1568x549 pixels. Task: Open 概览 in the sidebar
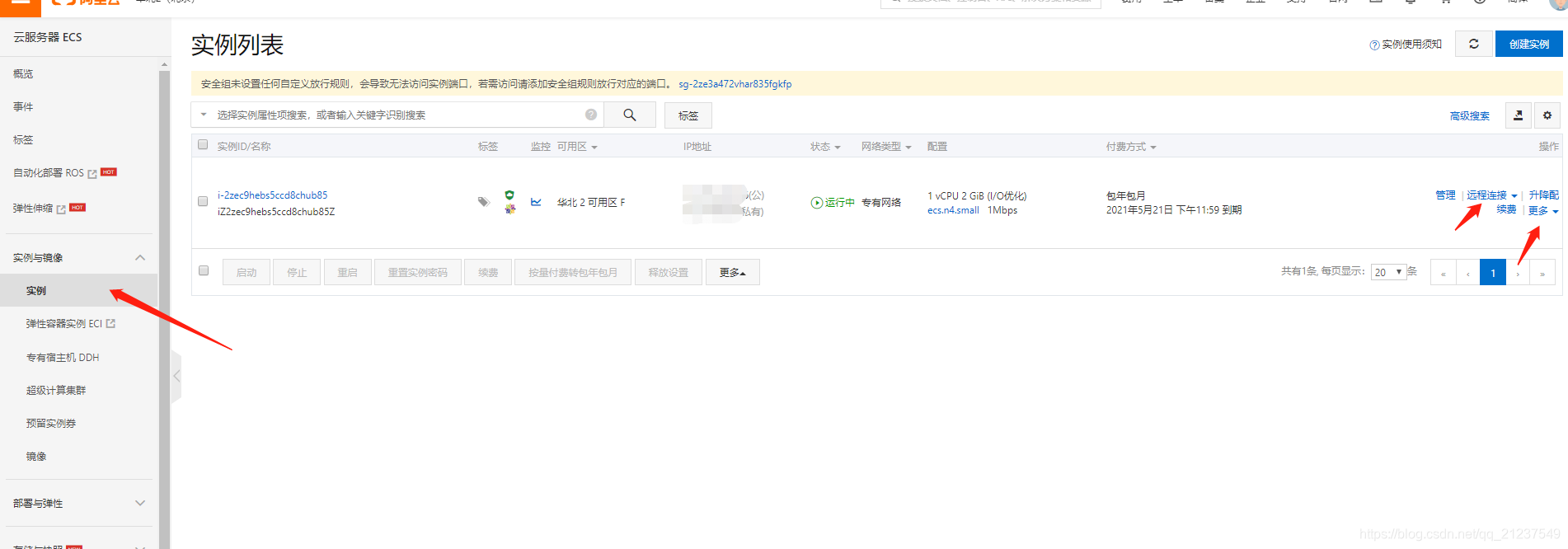23,74
